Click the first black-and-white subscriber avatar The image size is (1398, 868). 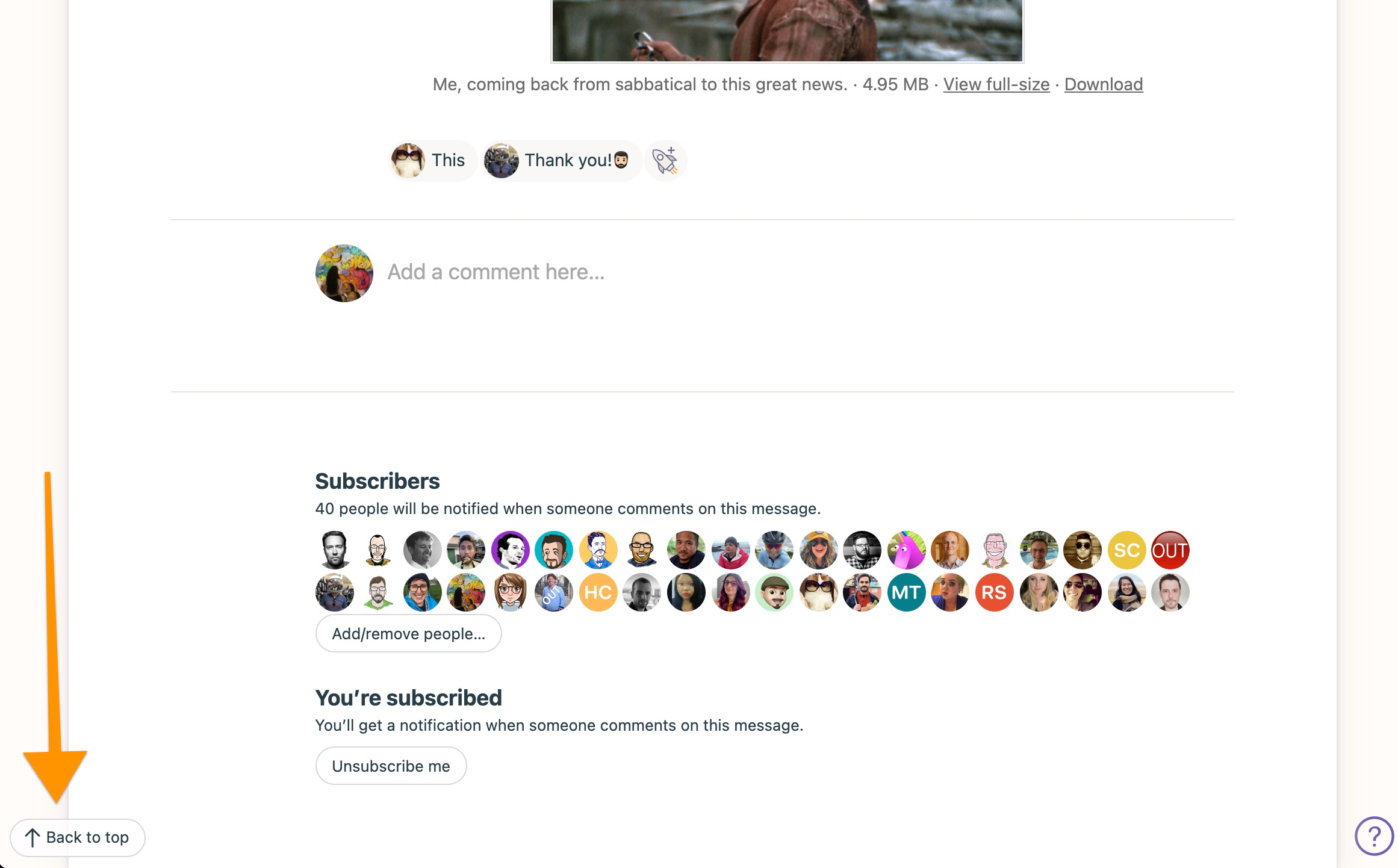(x=334, y=550)
